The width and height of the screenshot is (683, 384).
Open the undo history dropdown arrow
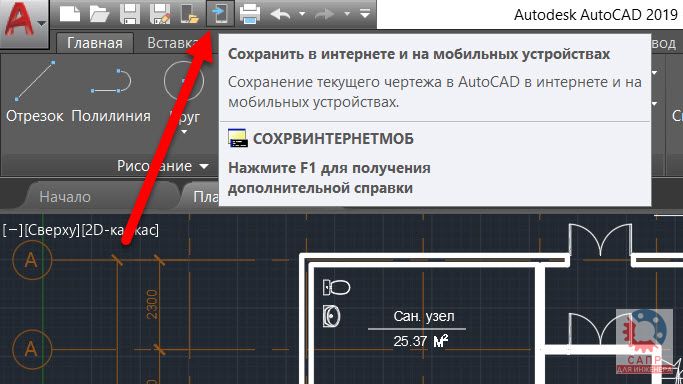tap(302, 14)
